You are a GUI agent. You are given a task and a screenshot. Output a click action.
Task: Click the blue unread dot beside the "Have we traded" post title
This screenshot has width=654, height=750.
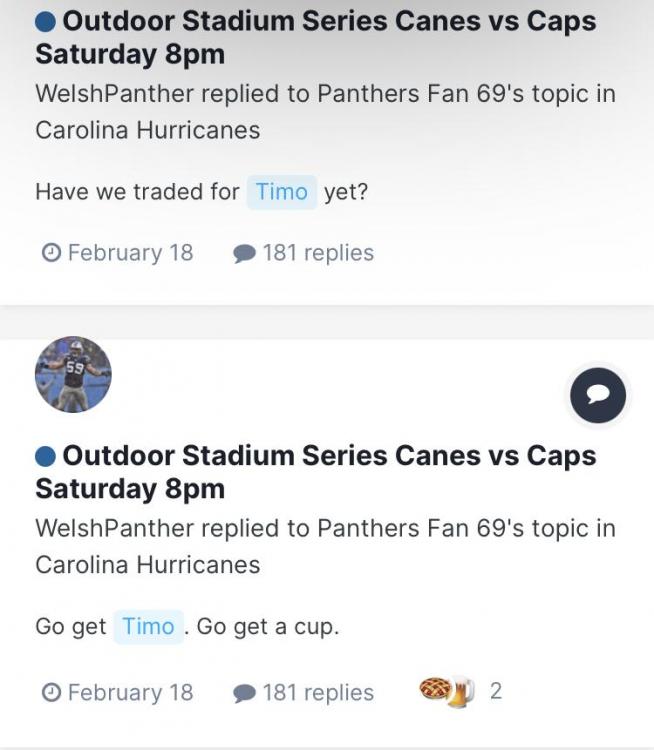point(46,21)
